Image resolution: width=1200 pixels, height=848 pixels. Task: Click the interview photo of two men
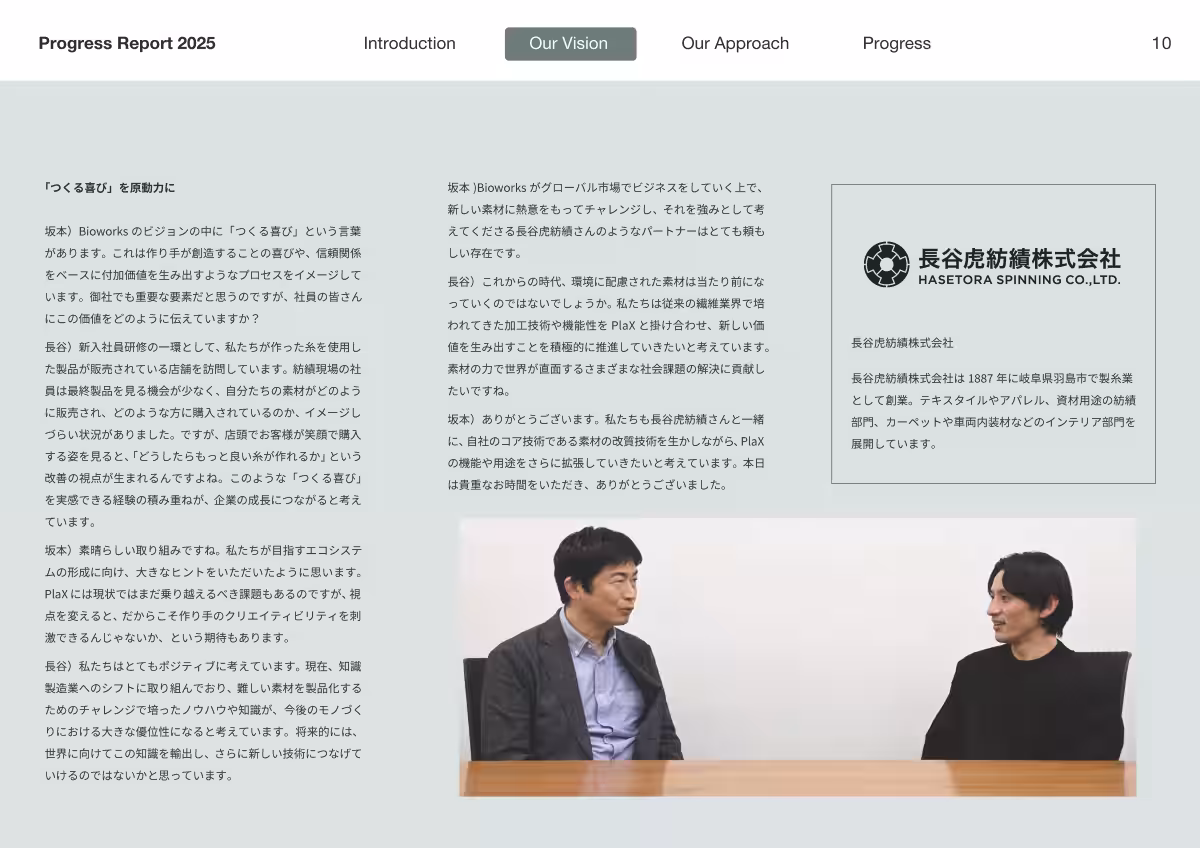tap(797, 655)
